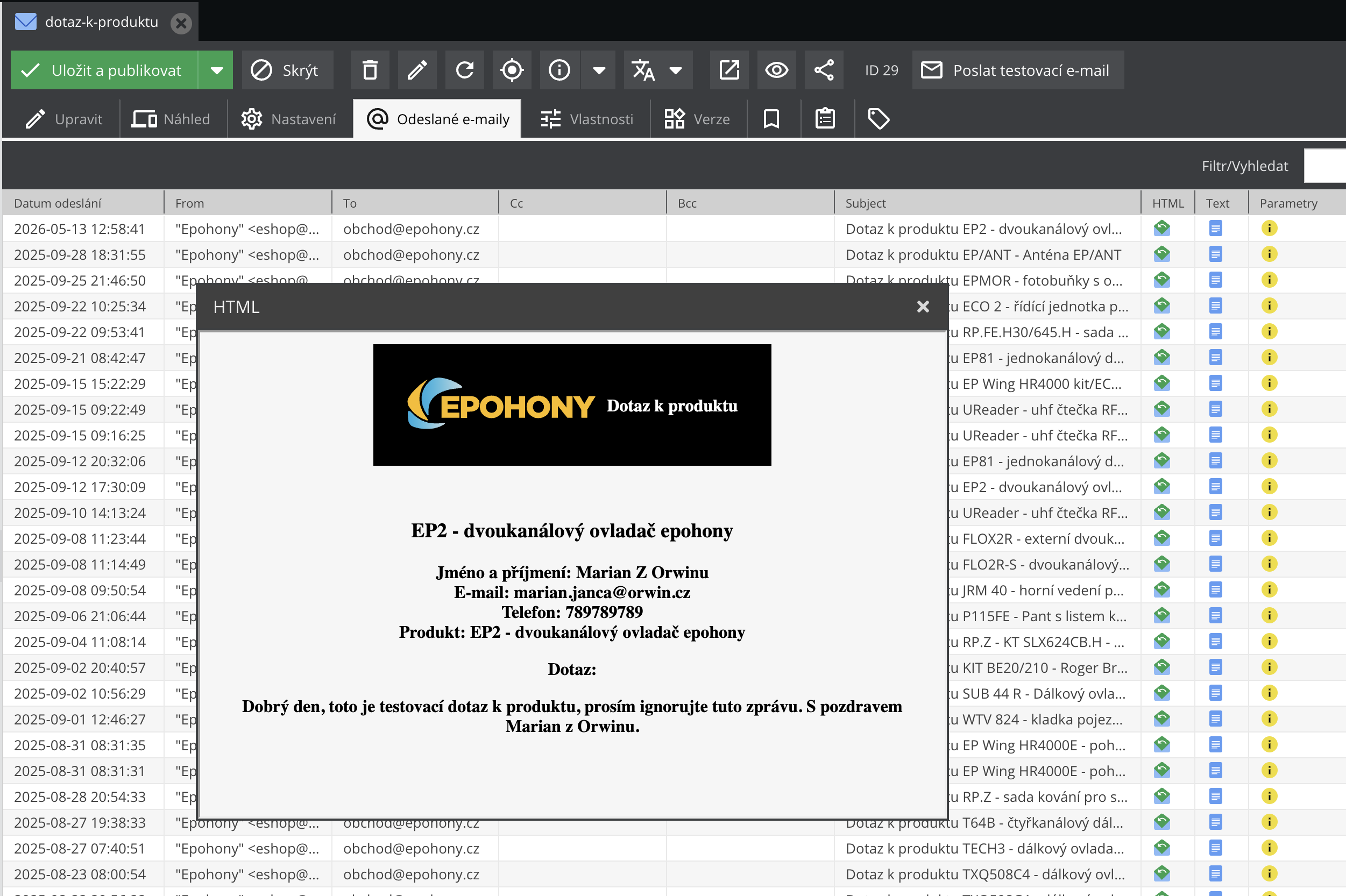Viewport: 1346px width, 896px height.
Task: Select the Odeslané e-maily tab
Action: pos(438,119)
